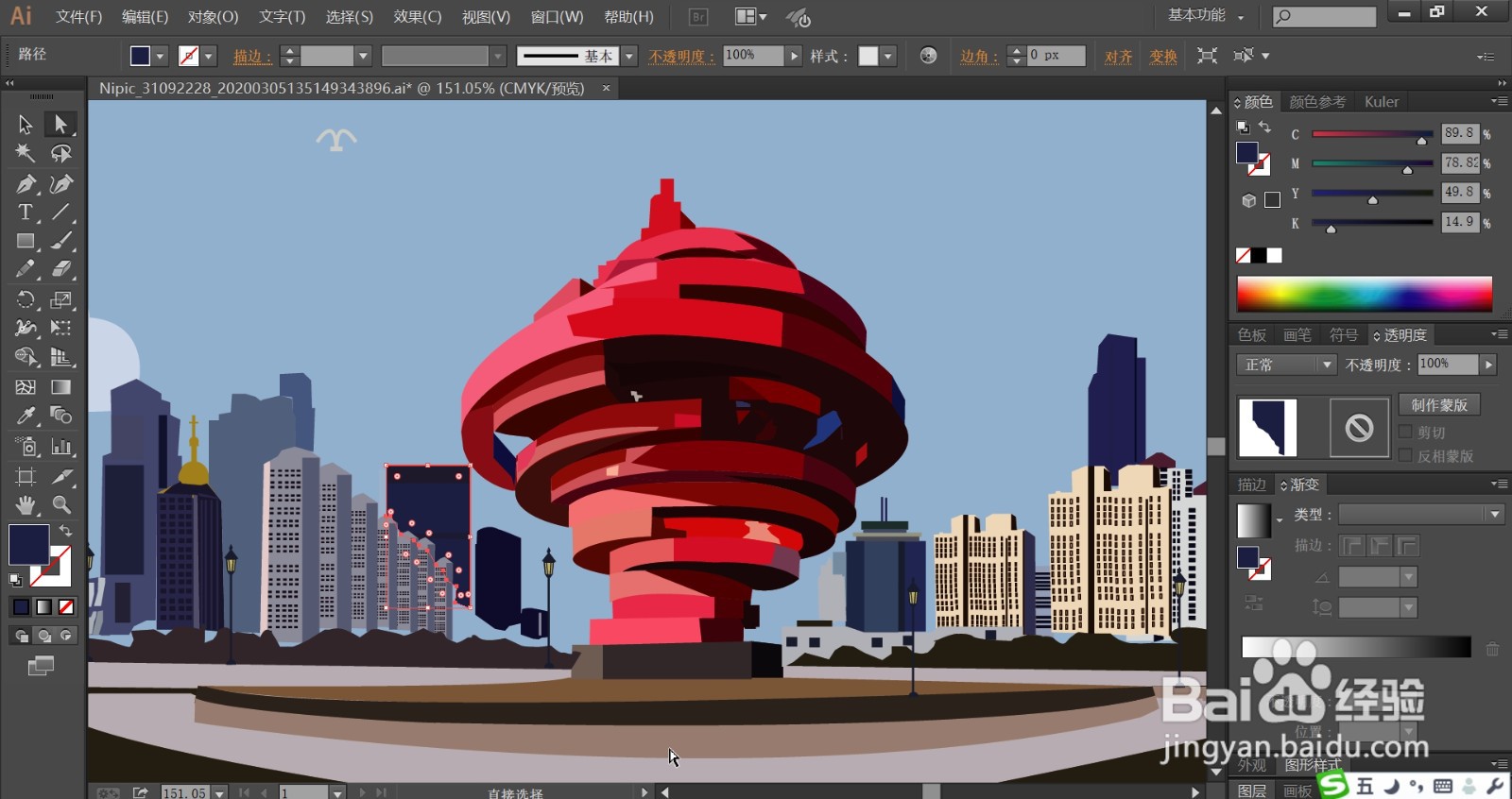Viewport: 1512px width, 799px height.
Task: Expand the opacity 100% flyout in control bar
Action: tap(794, 56)
